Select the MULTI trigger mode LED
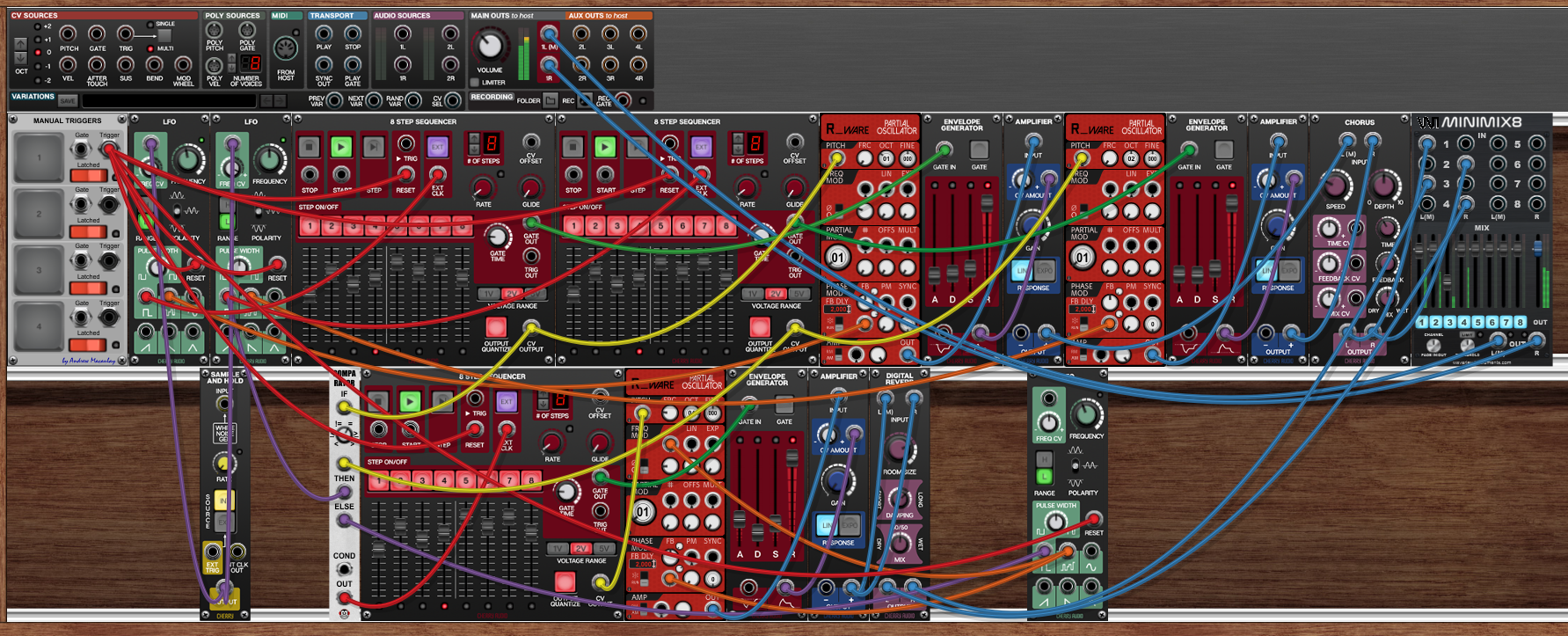 [150, 48]
